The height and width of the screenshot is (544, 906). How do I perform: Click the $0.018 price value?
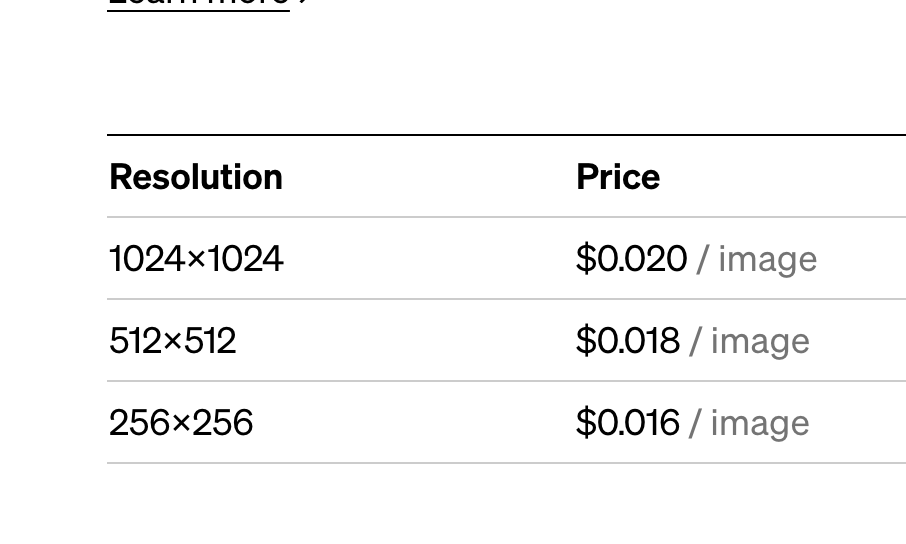pos(627,341)
